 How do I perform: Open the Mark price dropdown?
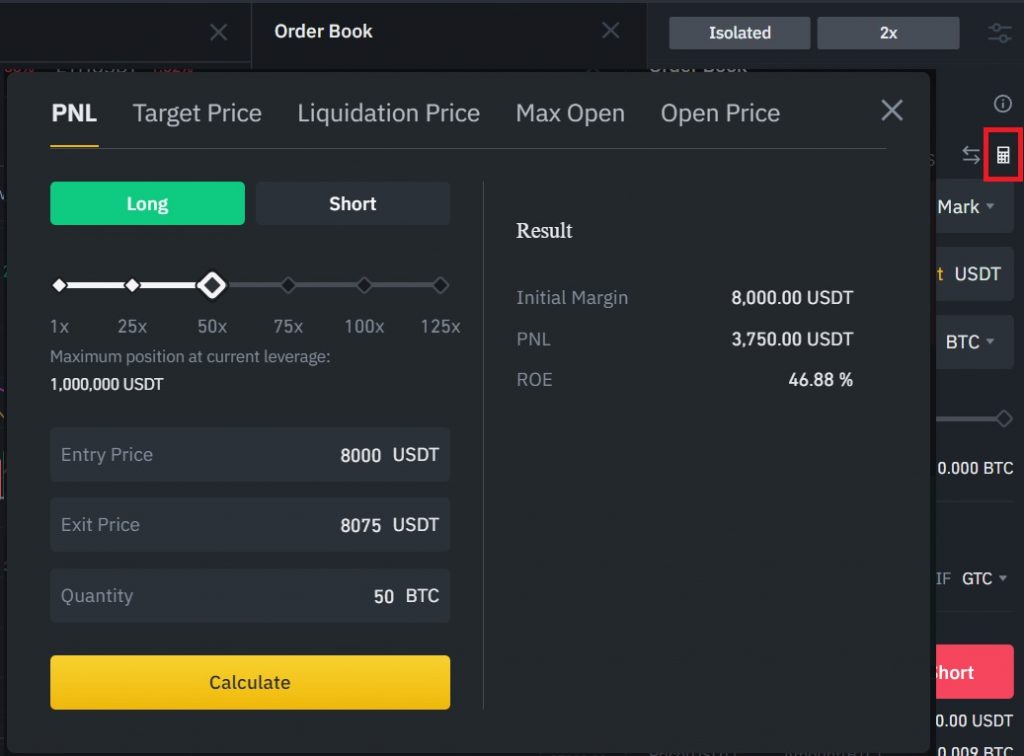[967, 207]
